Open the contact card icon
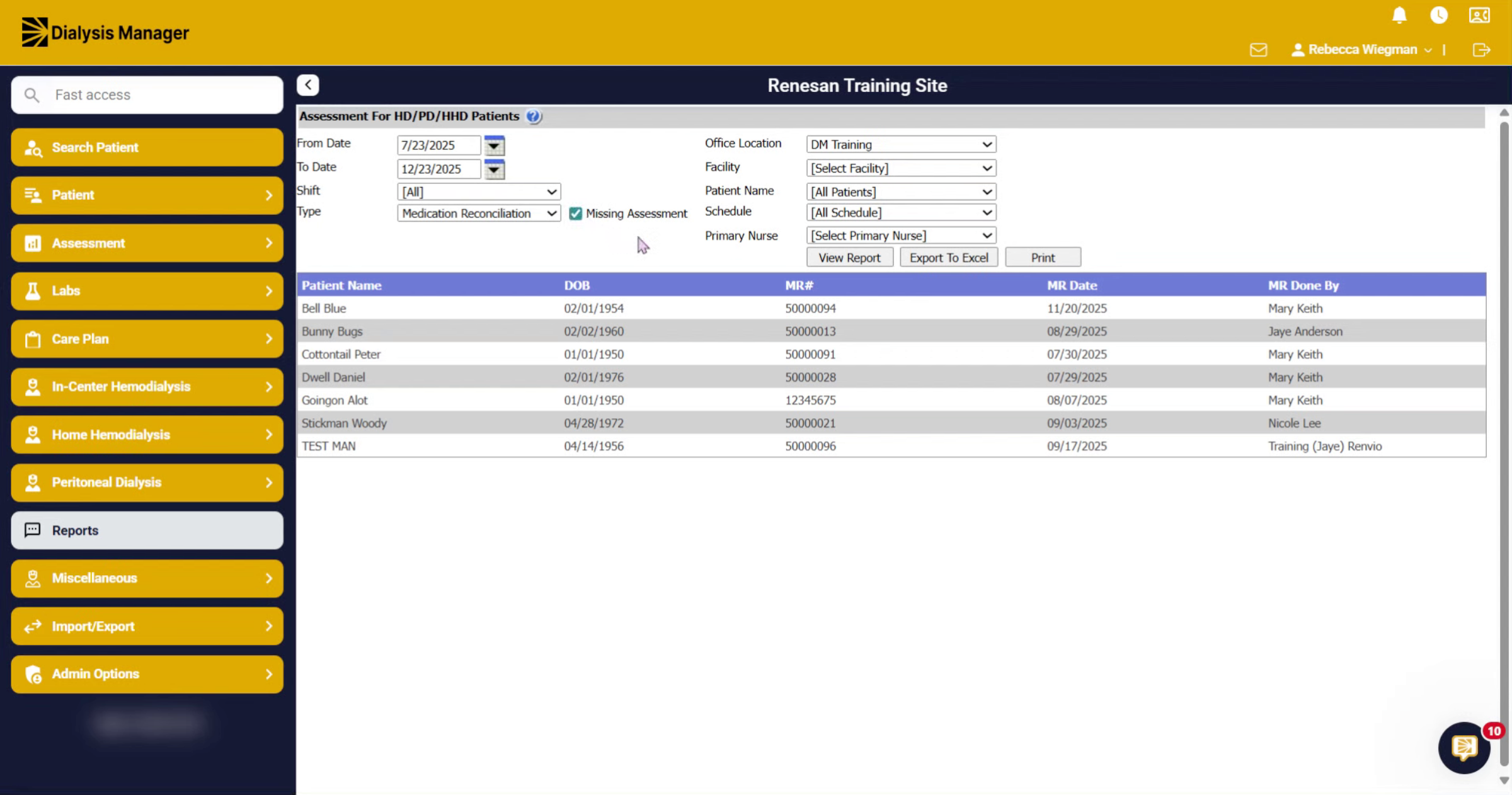Screen dimensions: 1512x795 tap(1479, 15)
